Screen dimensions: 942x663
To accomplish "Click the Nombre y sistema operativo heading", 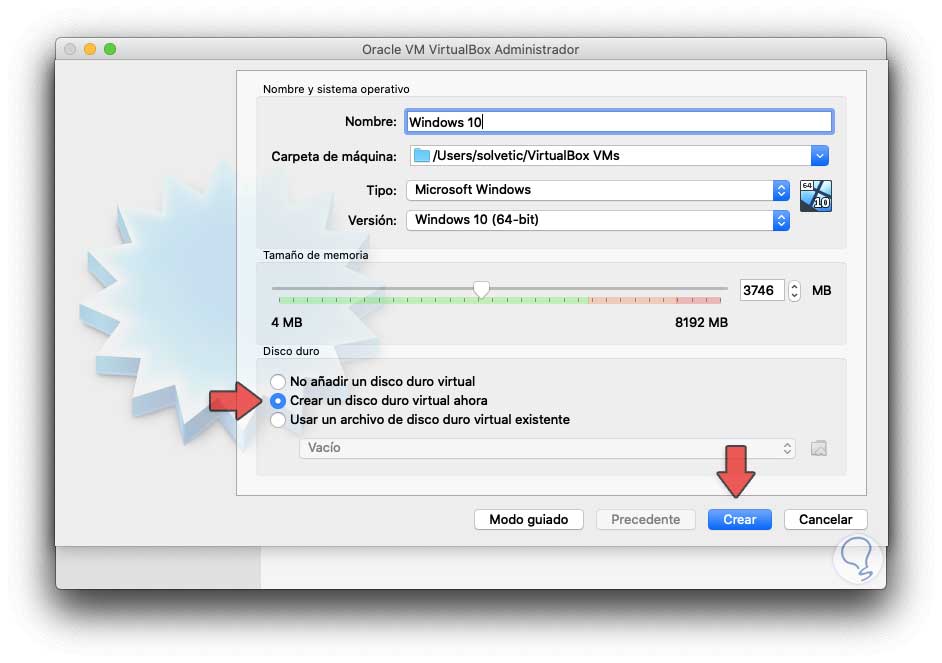I will click(336, 89).
